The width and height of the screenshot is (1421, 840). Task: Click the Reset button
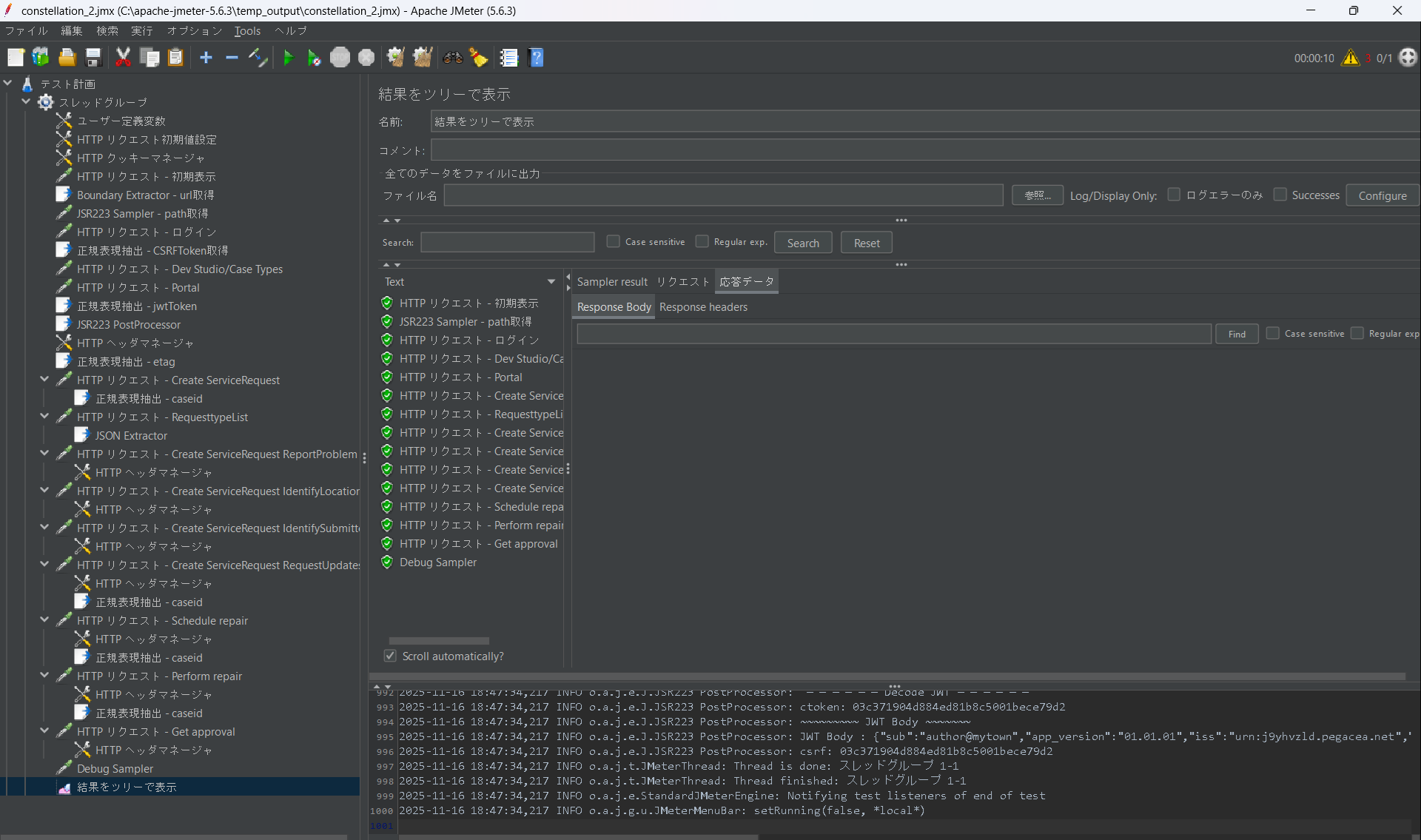(866, 243)
